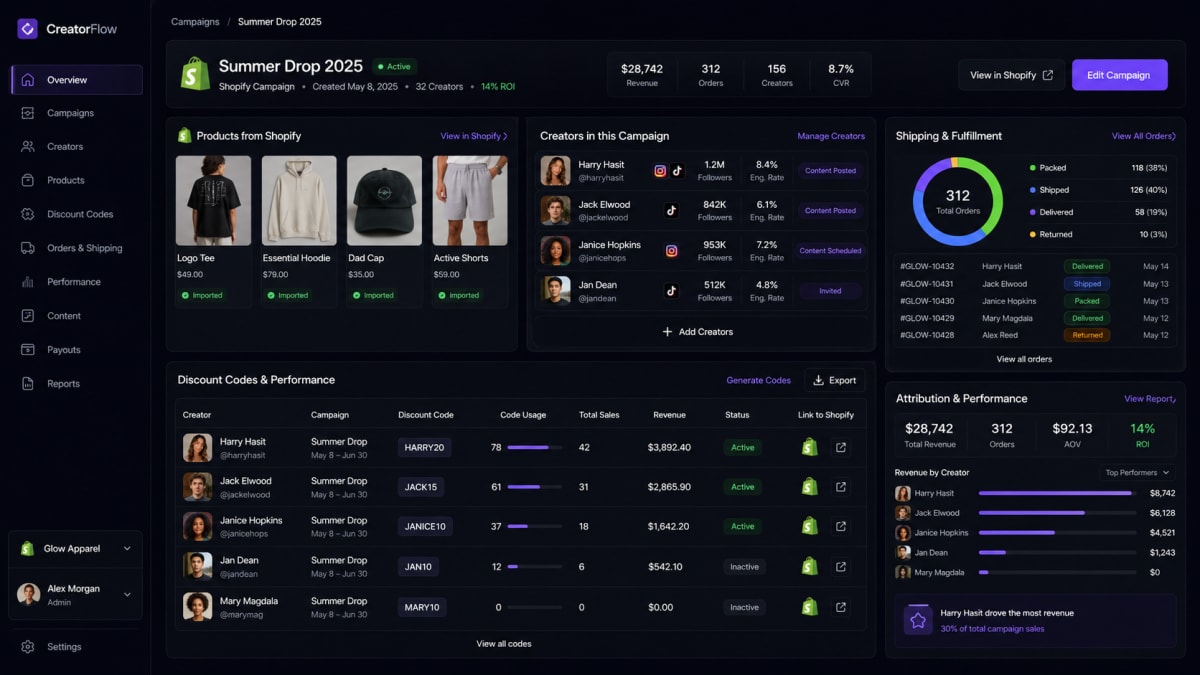Select the Essential Hoodie product thumbnail
1200x675 pixels.
(x=299, y=200)
